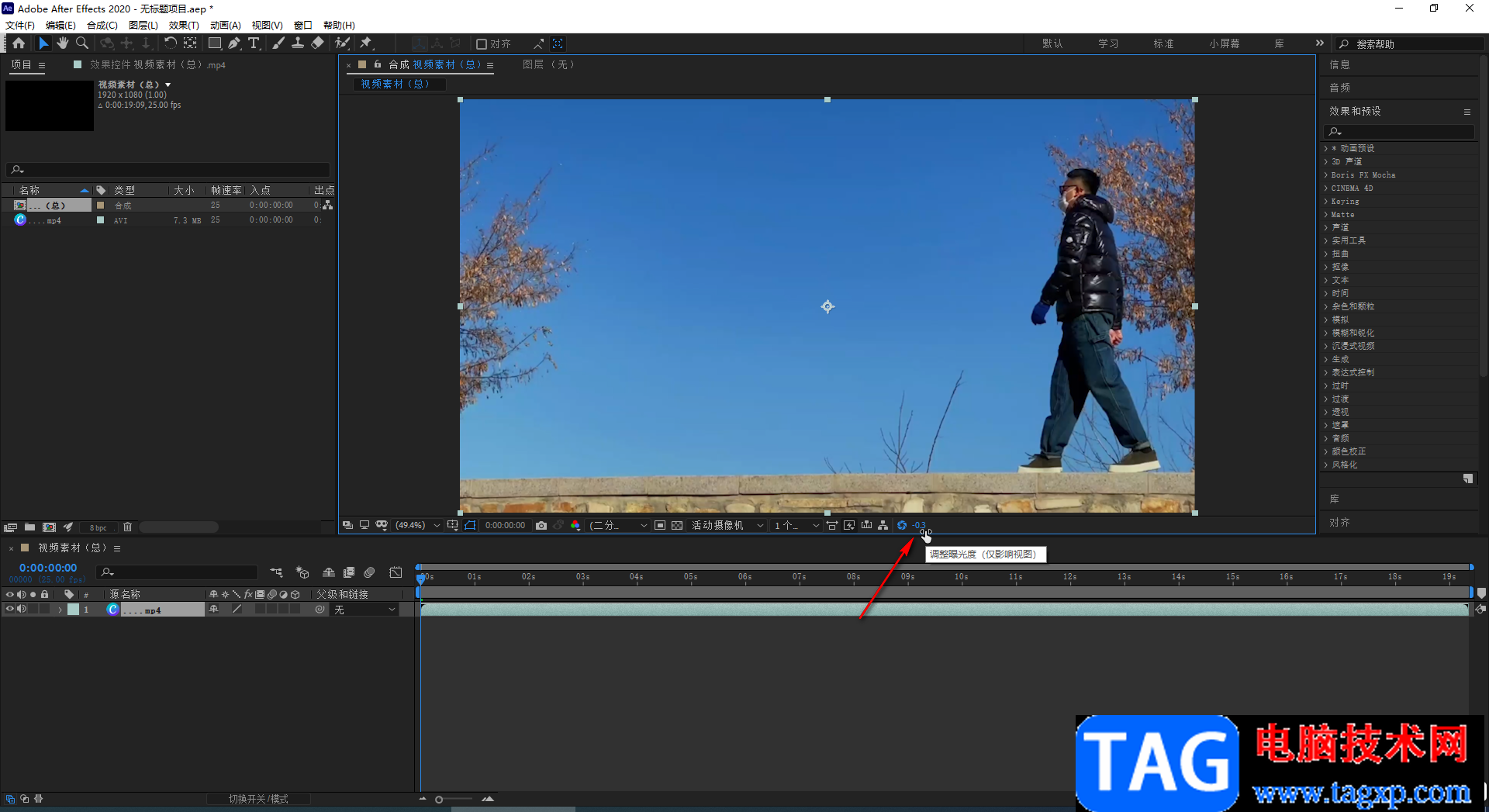Expand the 颜色校正 effects category
This screenshot has height=812, width=1489.
[1326, 451]
